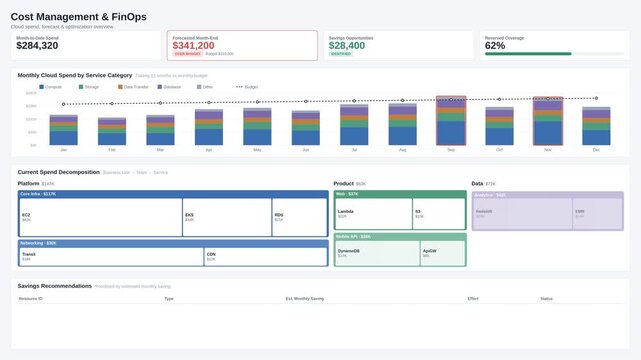Select the Feb stacked bar

(112, 131)
